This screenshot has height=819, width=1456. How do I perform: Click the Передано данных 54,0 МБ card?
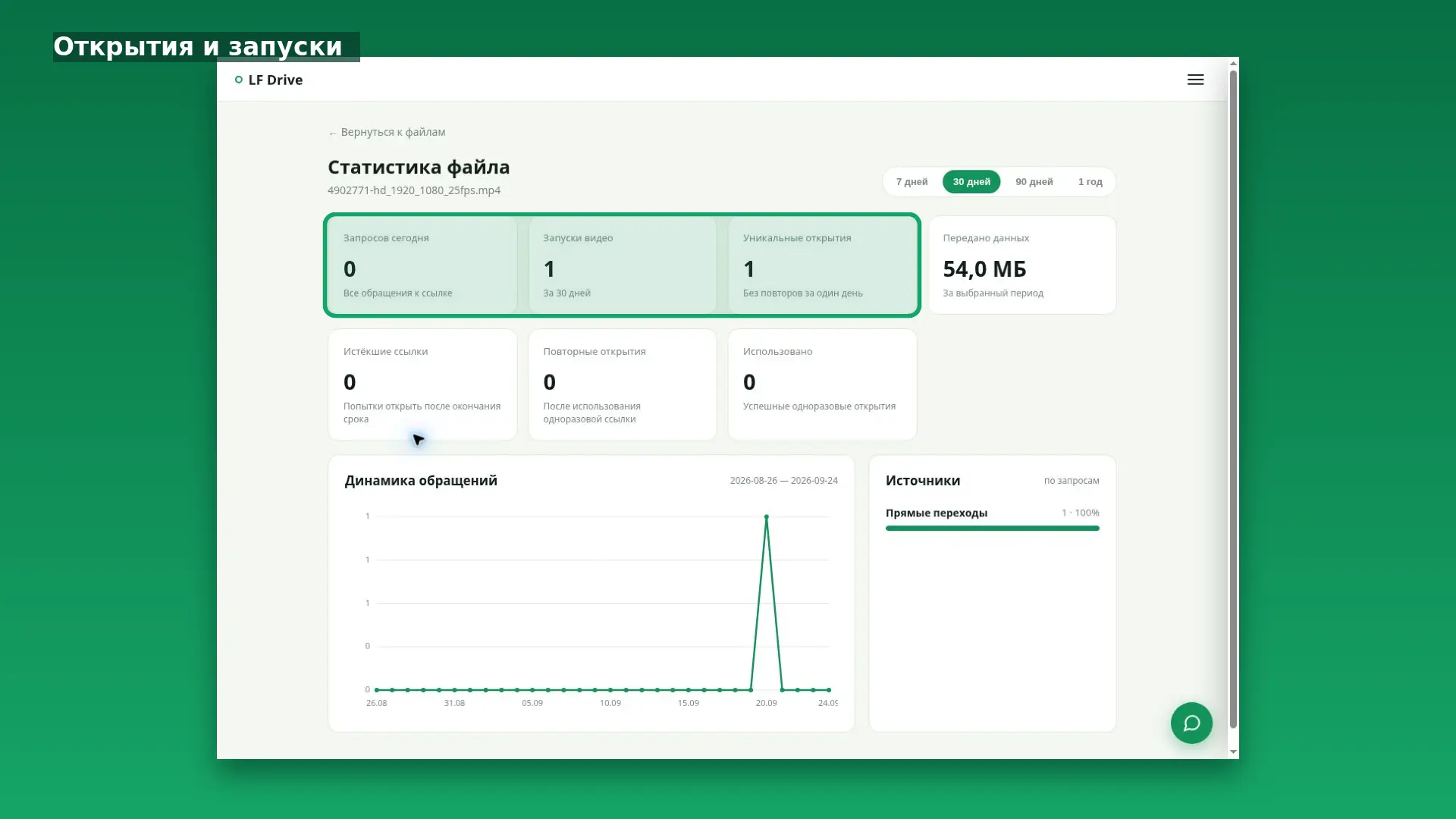point(1022,265)
